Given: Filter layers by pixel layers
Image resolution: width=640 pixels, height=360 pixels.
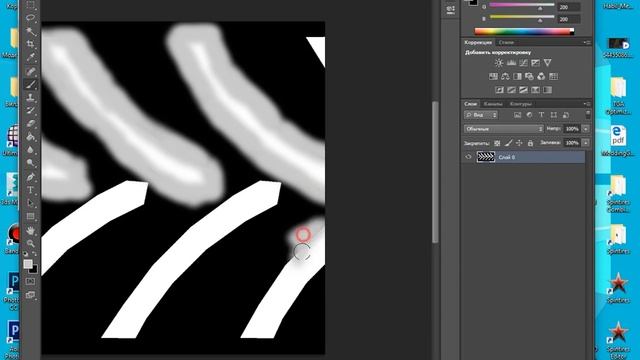Looking at the screenshot, I should coord(517,115).
